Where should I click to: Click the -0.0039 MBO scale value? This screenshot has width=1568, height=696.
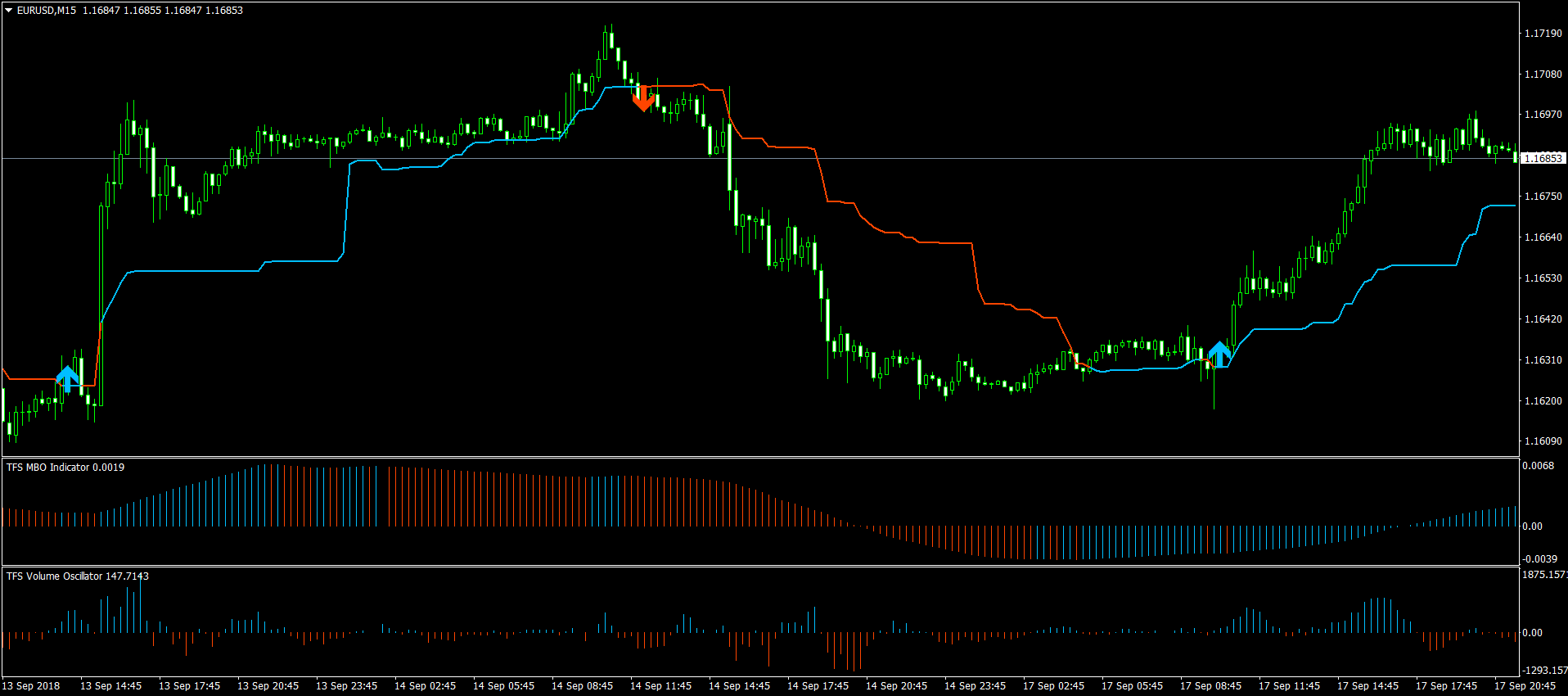pos(1539,559)
